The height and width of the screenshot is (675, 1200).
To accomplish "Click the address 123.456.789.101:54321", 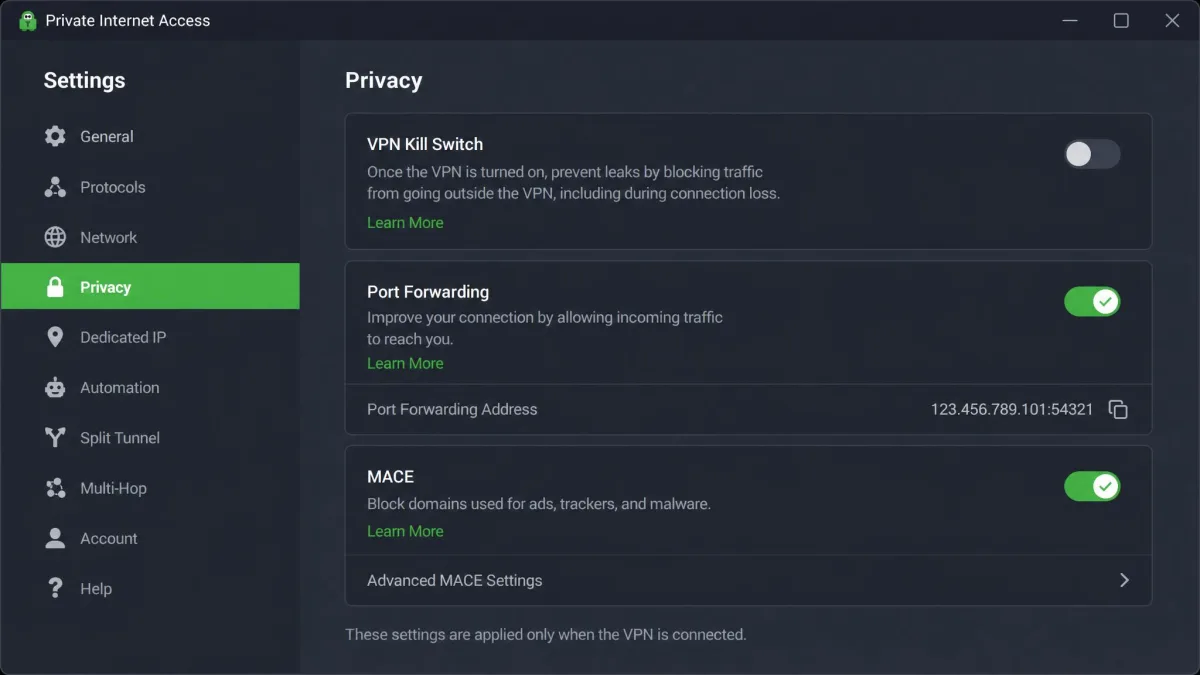I will click(1012, 409).
